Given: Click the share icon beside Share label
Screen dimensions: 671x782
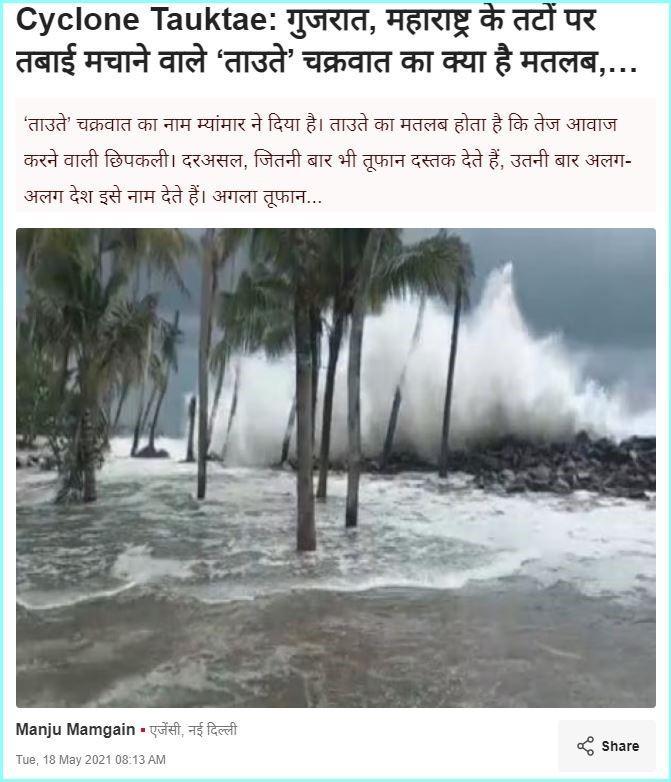Looking at the screenshot, I should coord(585,746).
